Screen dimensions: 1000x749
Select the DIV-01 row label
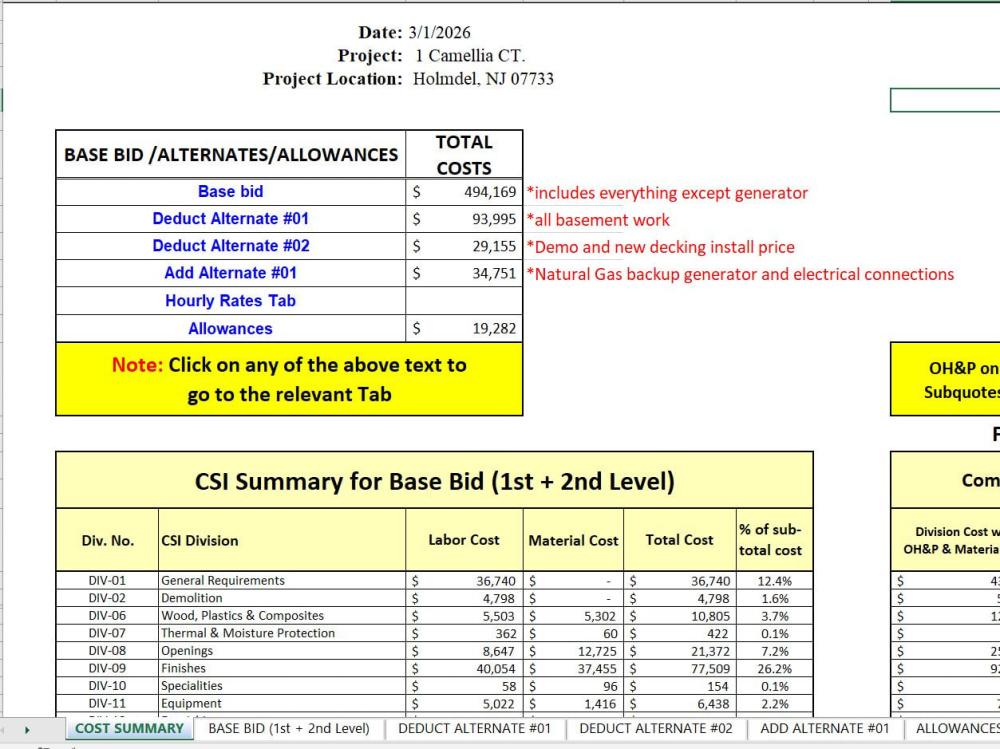click(x=107, y=581)
